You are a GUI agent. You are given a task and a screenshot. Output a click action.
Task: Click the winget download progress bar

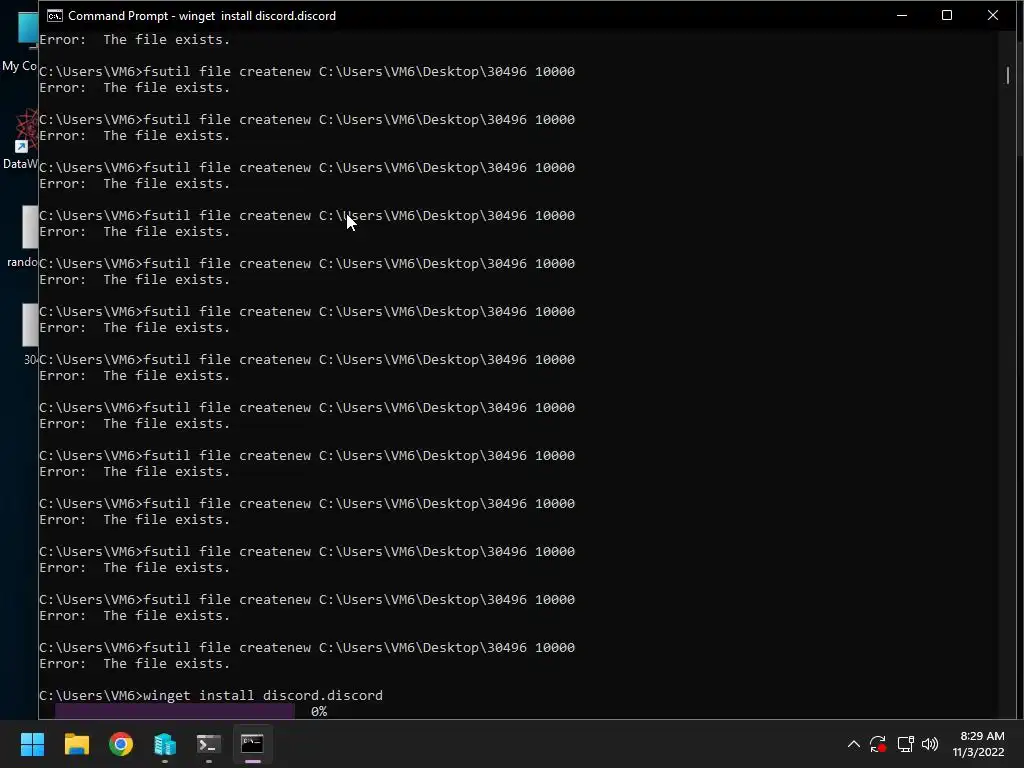(174, 711)
